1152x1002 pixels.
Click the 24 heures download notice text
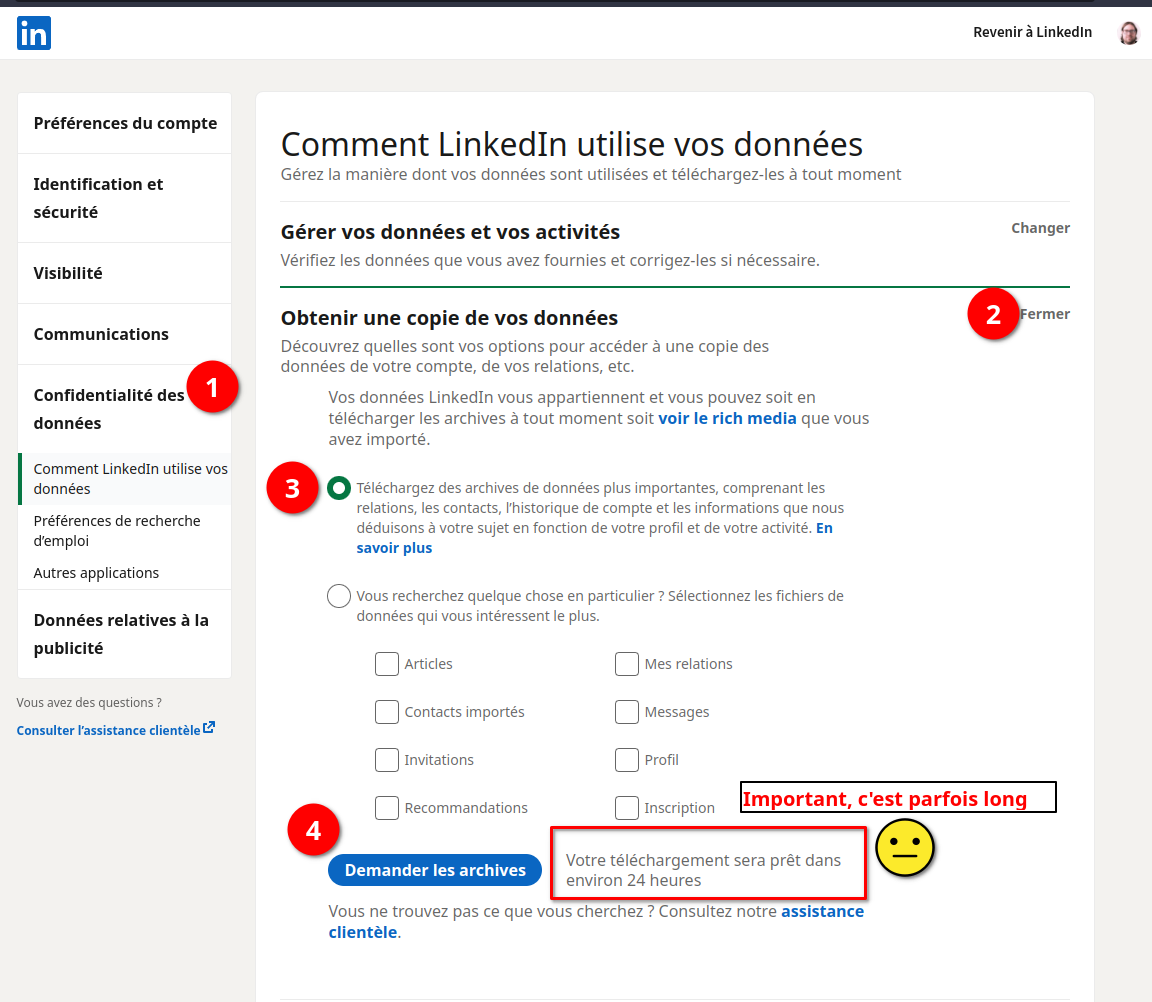[703, 871]
